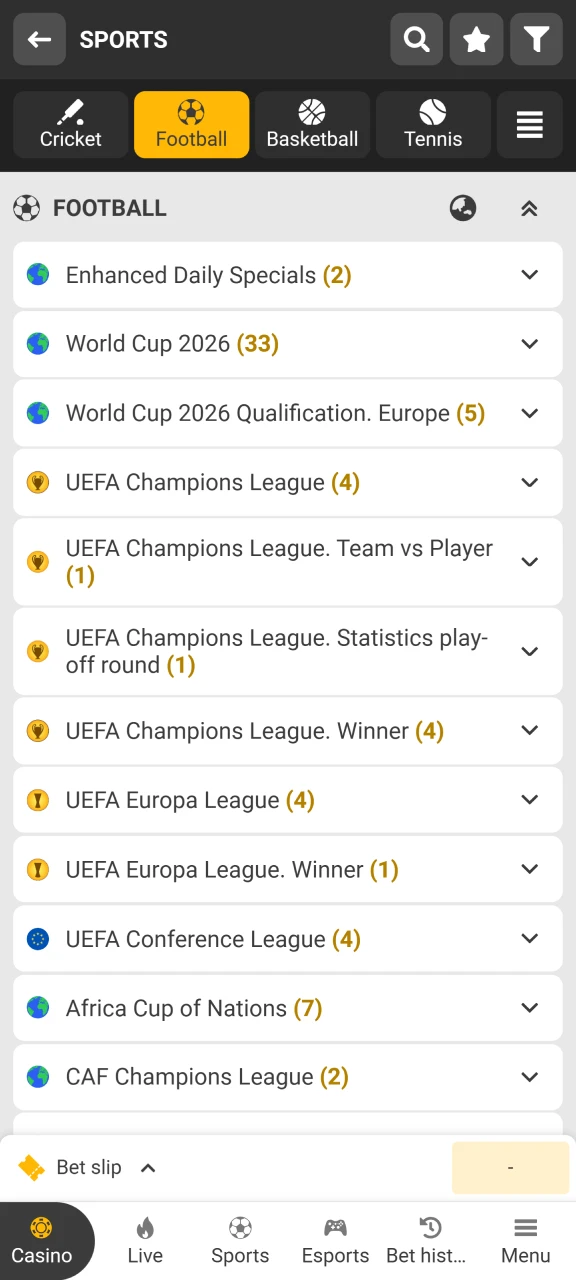Image resolution: width=576 pixels, height=1280 pixels.
Task: Open the search icon in the header
Action: tap(416, 39)
